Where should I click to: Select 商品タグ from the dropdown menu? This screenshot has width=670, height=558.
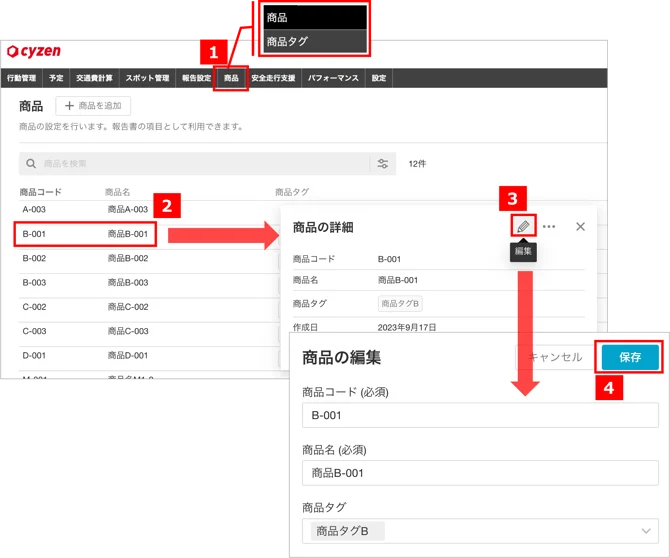tap(315, 41)
